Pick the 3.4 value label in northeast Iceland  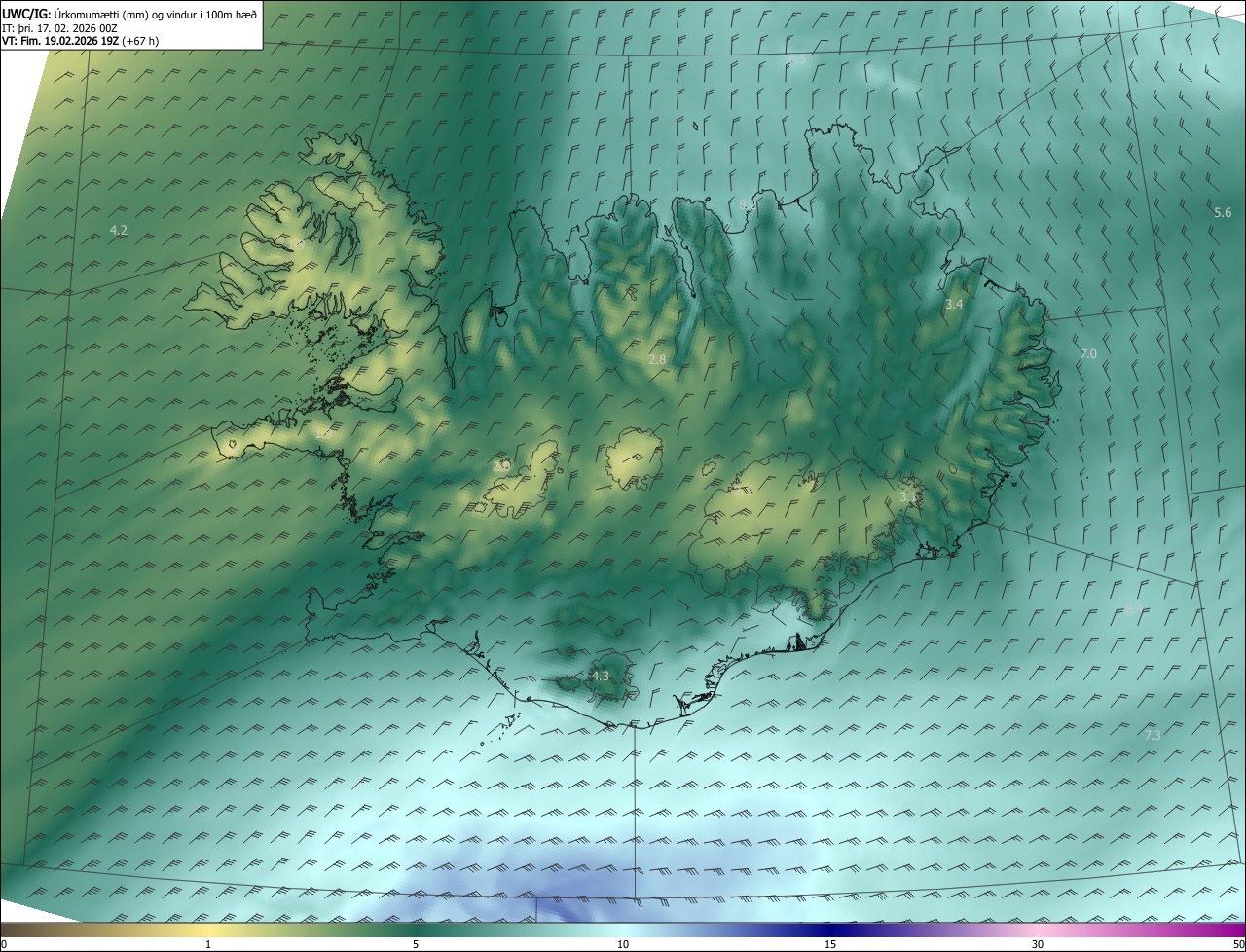coord(954,305)
